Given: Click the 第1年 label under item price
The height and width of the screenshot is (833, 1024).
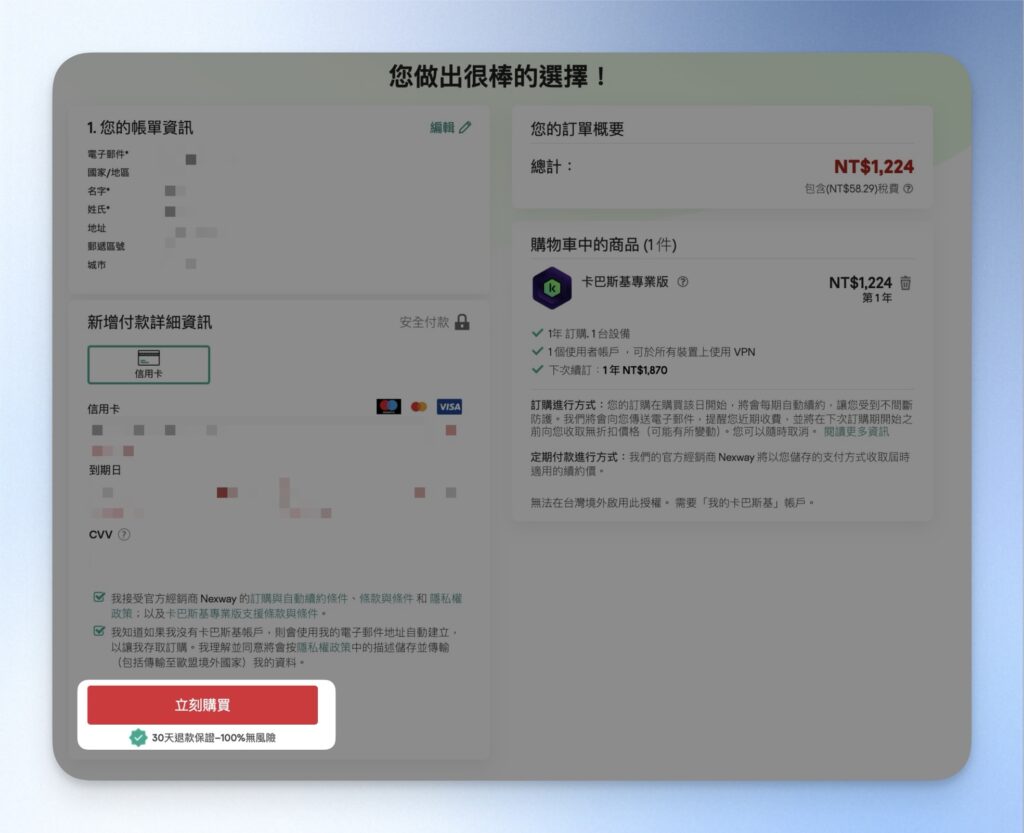Looking at the screenshot, I should tap(877, 298).
